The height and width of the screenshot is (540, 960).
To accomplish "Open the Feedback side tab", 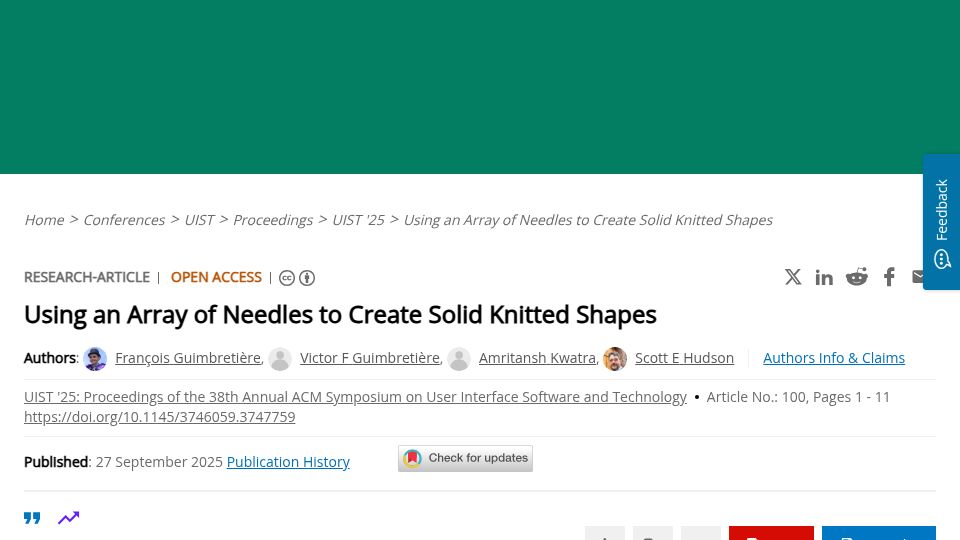I will click(x=942, y=222).
